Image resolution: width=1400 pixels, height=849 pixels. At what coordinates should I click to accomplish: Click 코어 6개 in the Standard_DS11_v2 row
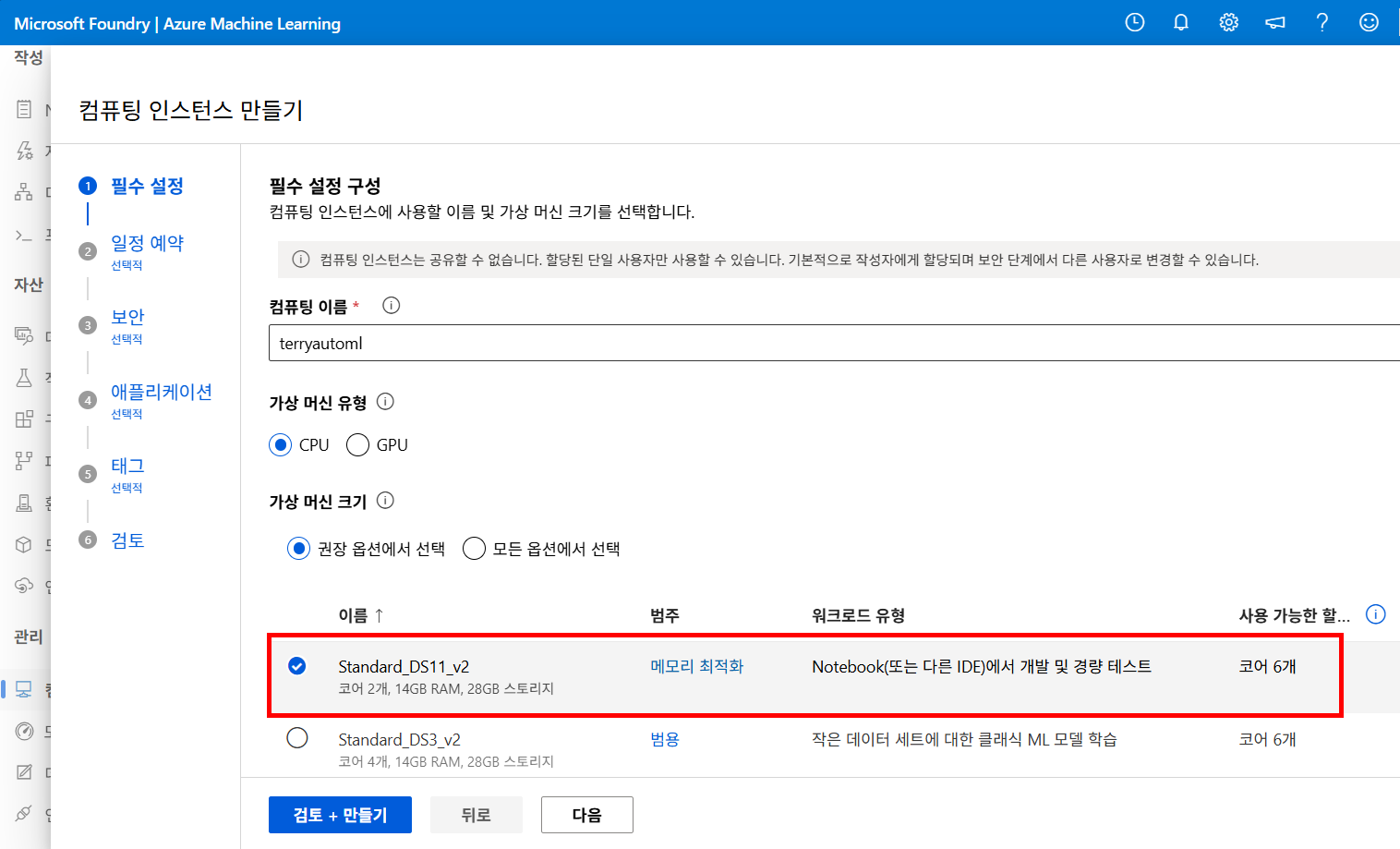[x=1268, y=666]
